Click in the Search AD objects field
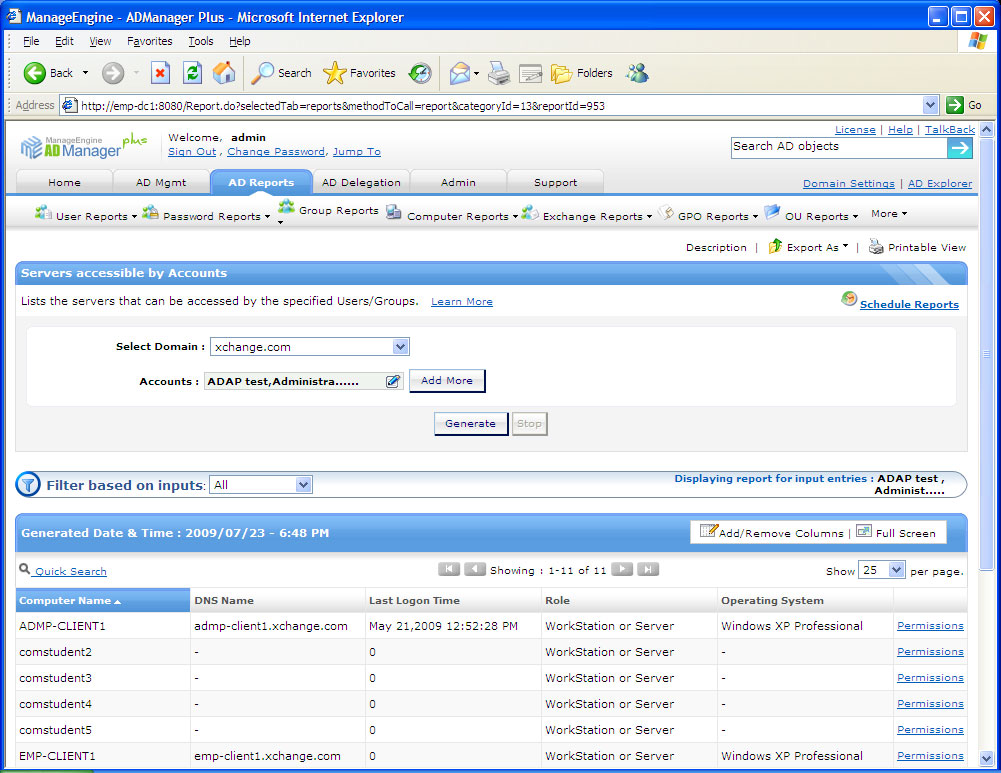1001x773 pixels. [x=839, y=147]
